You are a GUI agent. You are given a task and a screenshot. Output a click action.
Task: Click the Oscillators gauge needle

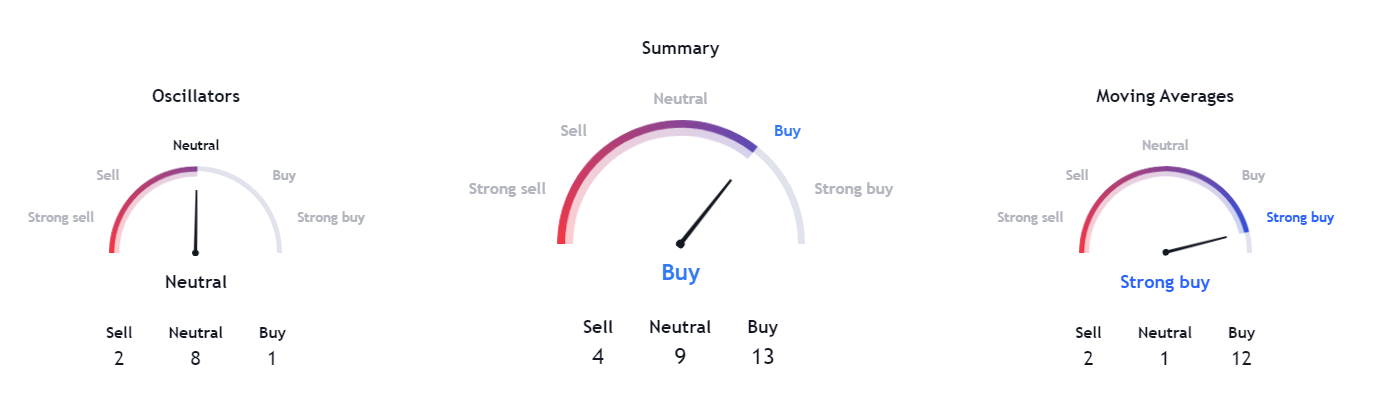pyautogui.click(x=196, y=222)
